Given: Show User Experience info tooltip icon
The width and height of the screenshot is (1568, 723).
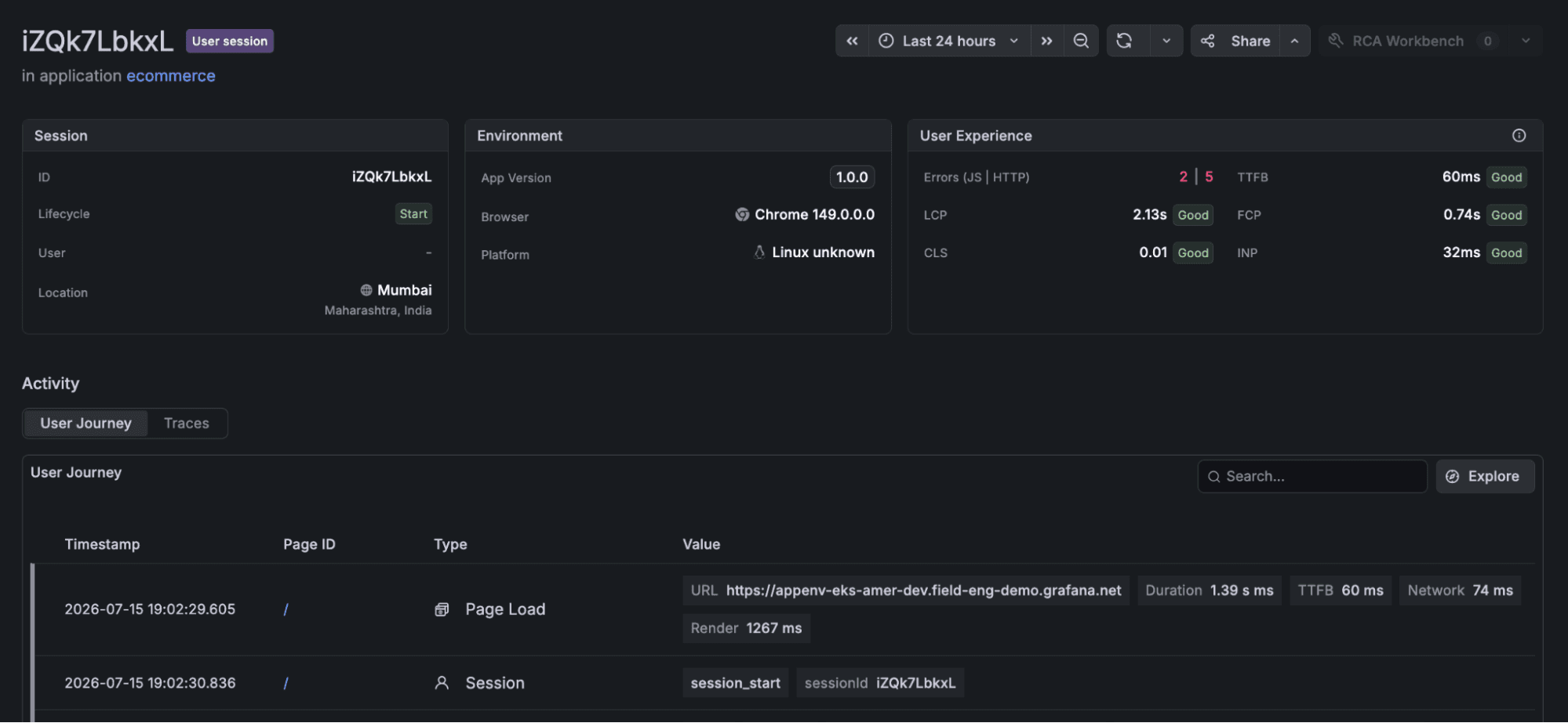Looking at the screenshot, I should 1519,136.
